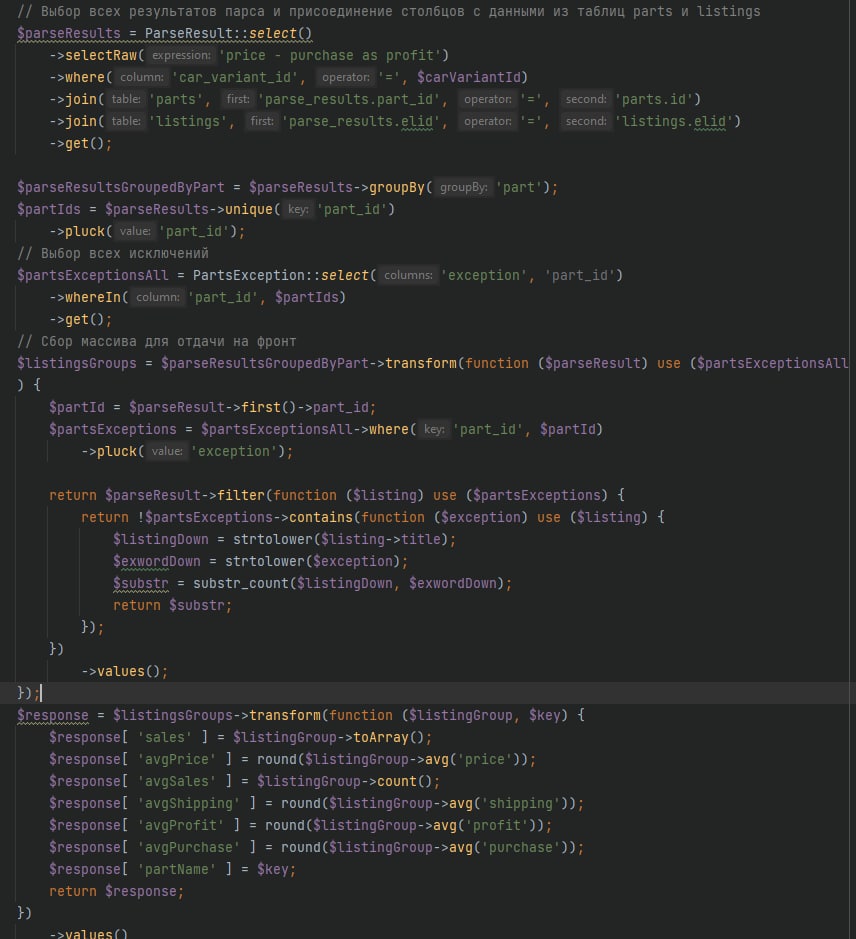Click the 'avgSales' array key
The width and height of the screenshot is (856, 939).
click(x=177, y=782)
